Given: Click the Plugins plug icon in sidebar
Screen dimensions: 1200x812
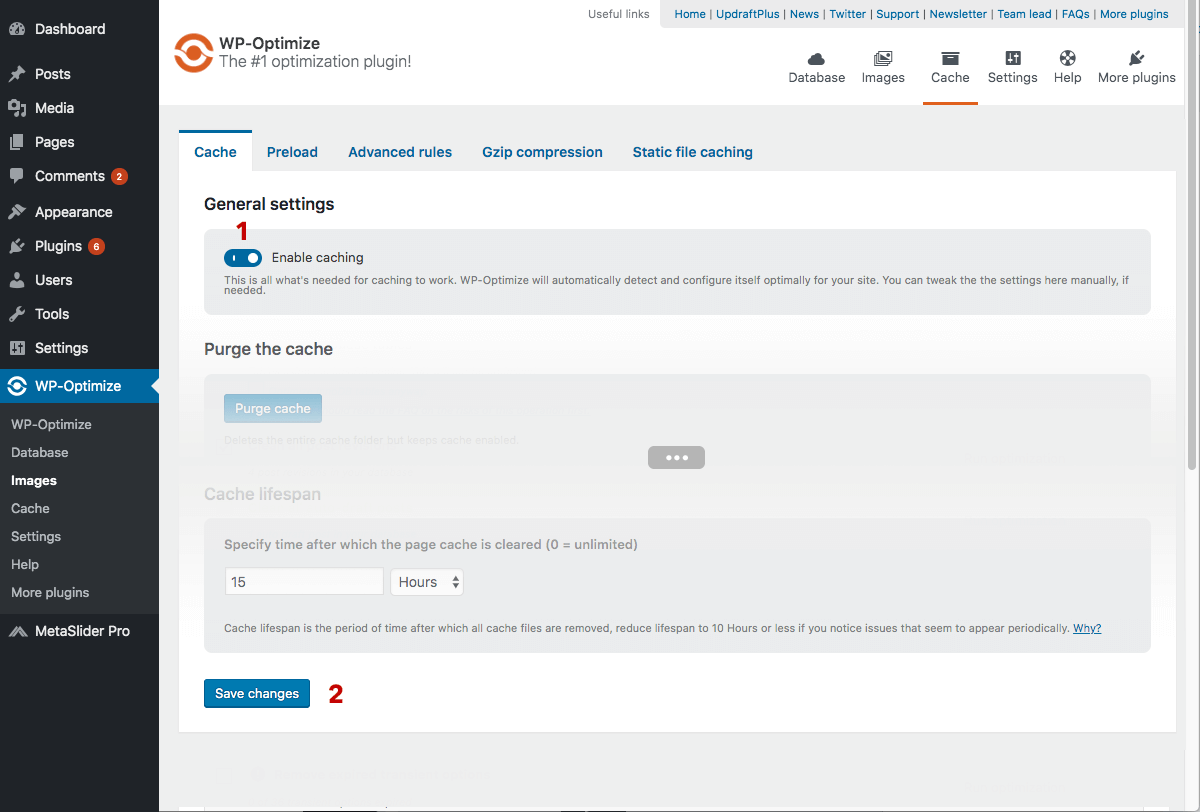Looking at the screenshot, I should [17, 246].
